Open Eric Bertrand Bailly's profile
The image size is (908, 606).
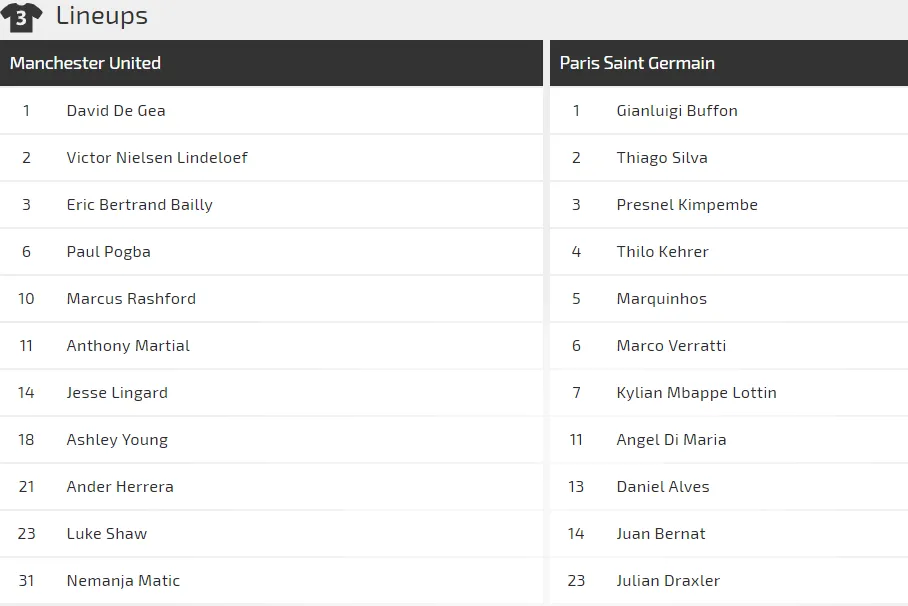click(139, 205)
